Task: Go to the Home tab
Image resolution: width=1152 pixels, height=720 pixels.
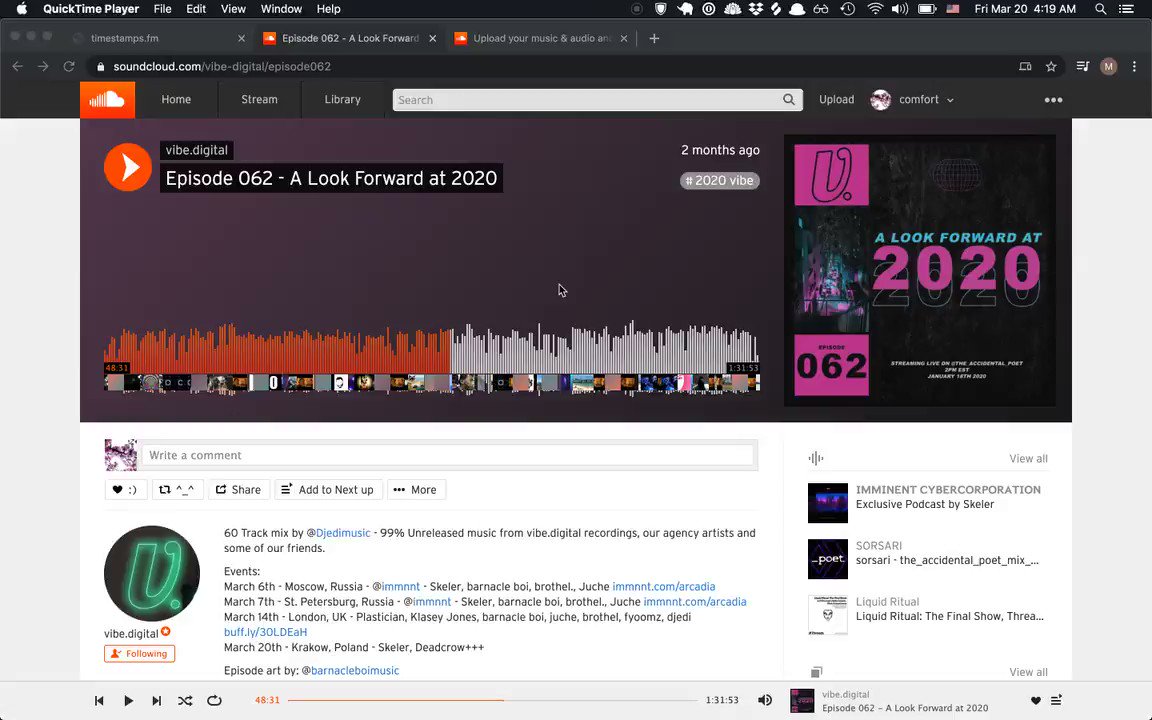Action: tap(176, 100)
